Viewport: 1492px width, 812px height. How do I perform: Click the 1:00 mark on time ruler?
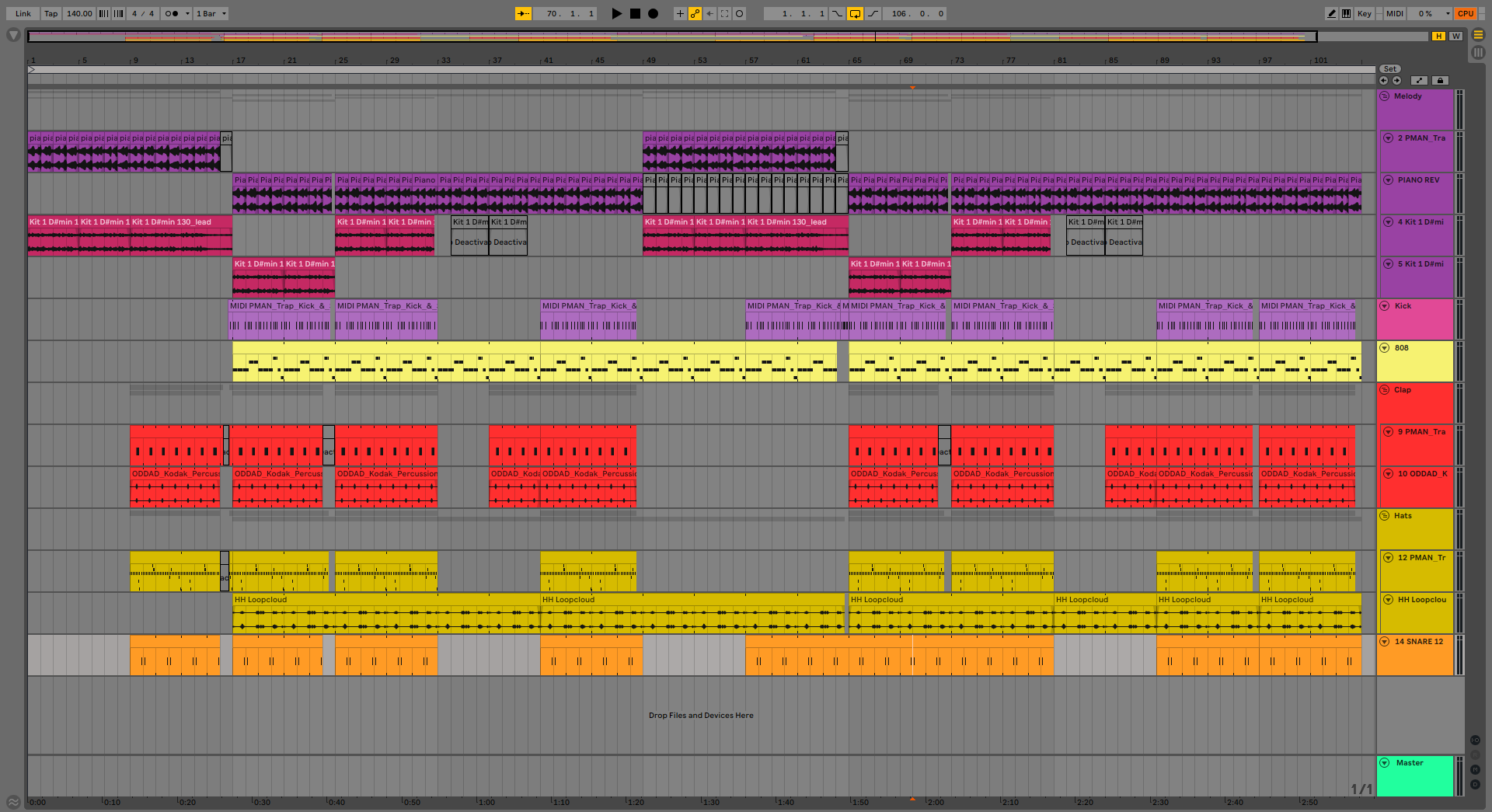click(486, 802)
